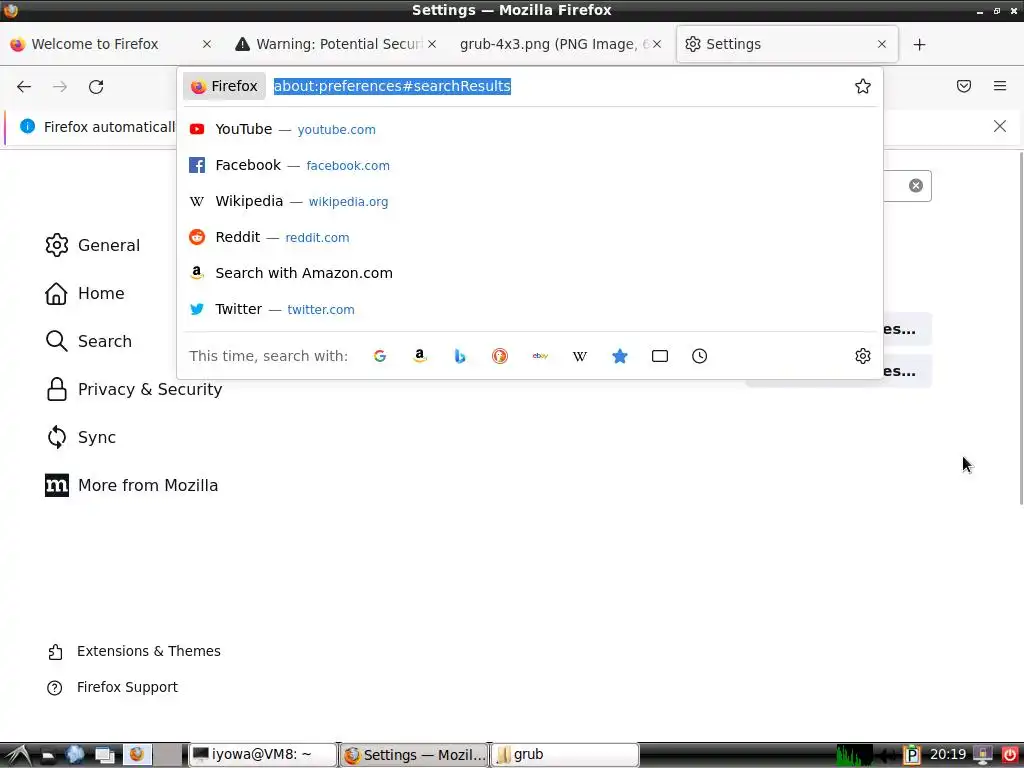Dismiss the Firefox notification bar
Viewport: 1024px width, 768px height.
[1000, 126]
